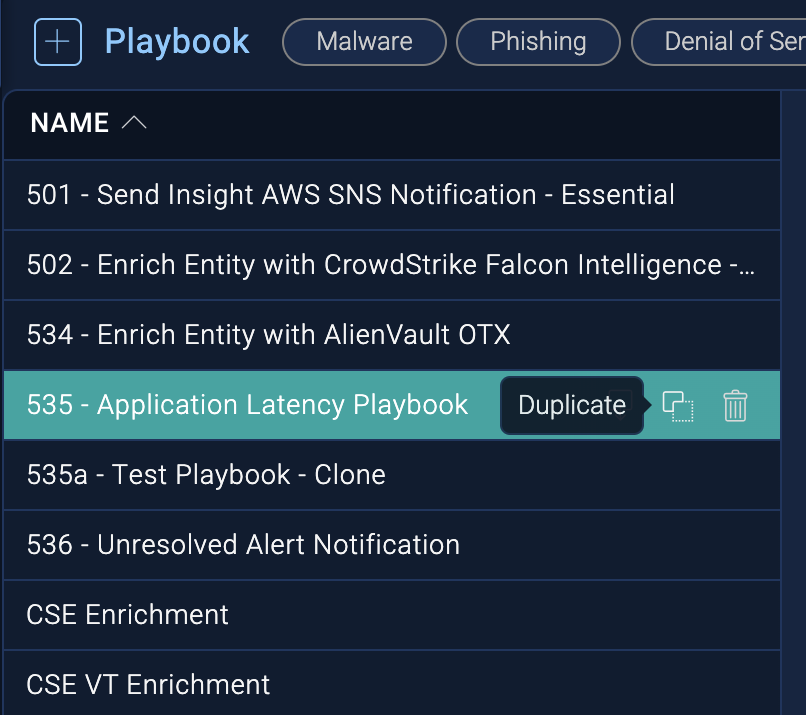Filter playbooks by the Phishing tag
Image resolution: width=806 pixels, height=715 pixels.
click(538, 42)
